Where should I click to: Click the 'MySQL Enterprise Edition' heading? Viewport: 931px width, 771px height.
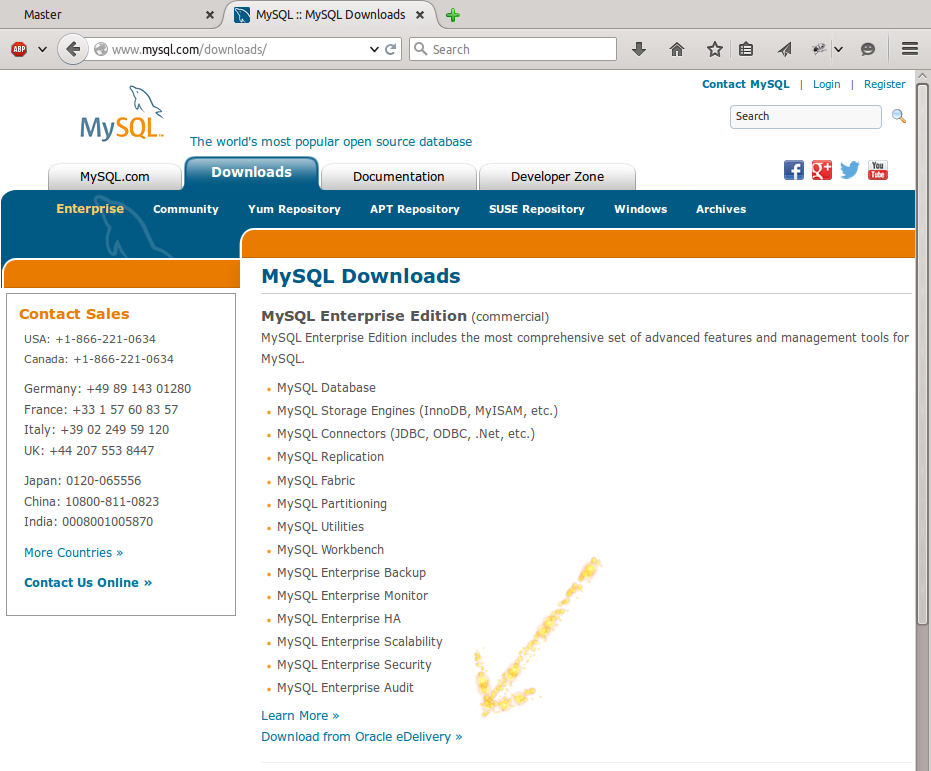[364, 316]
